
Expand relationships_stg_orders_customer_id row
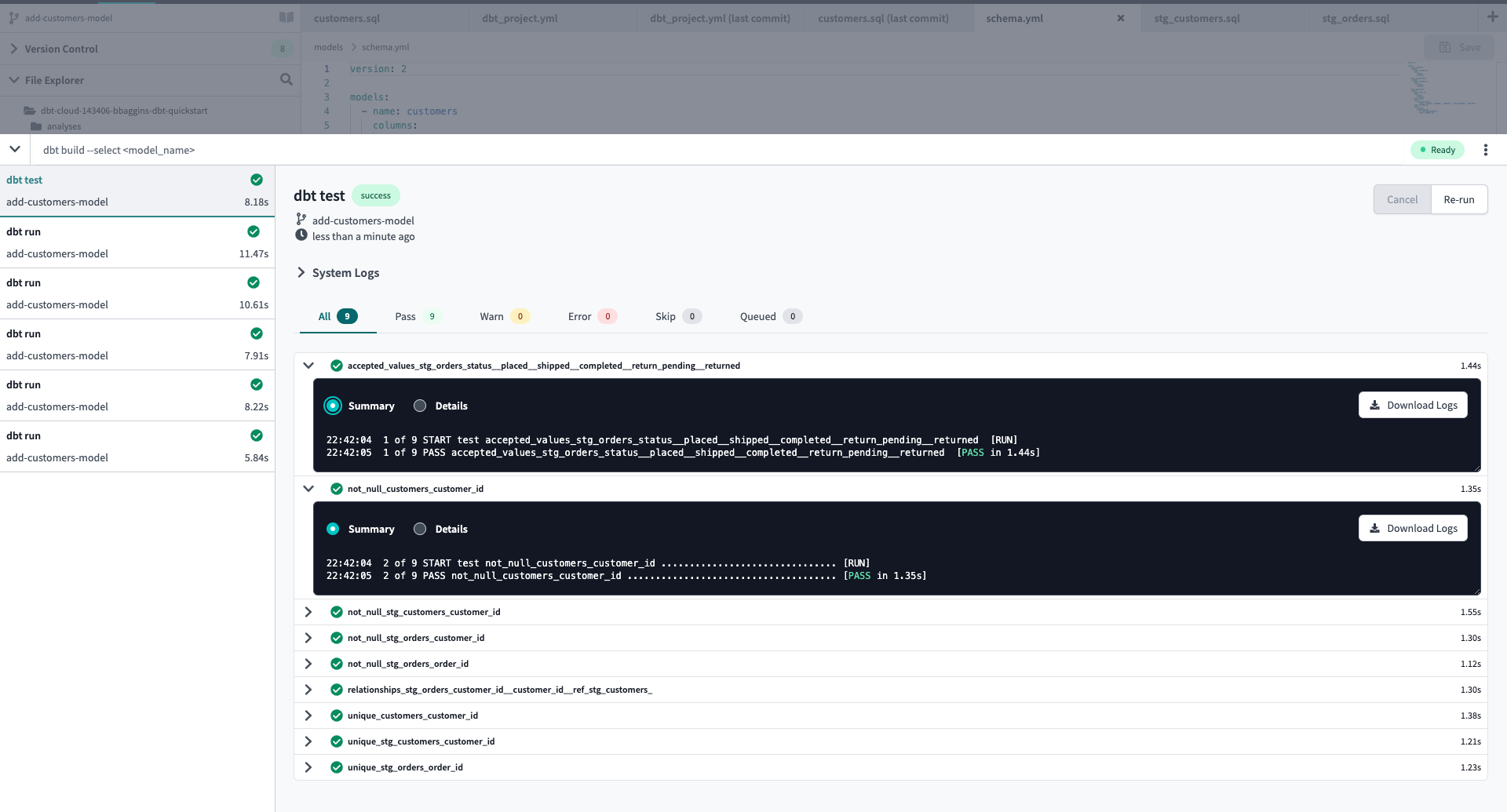(308, 690)
